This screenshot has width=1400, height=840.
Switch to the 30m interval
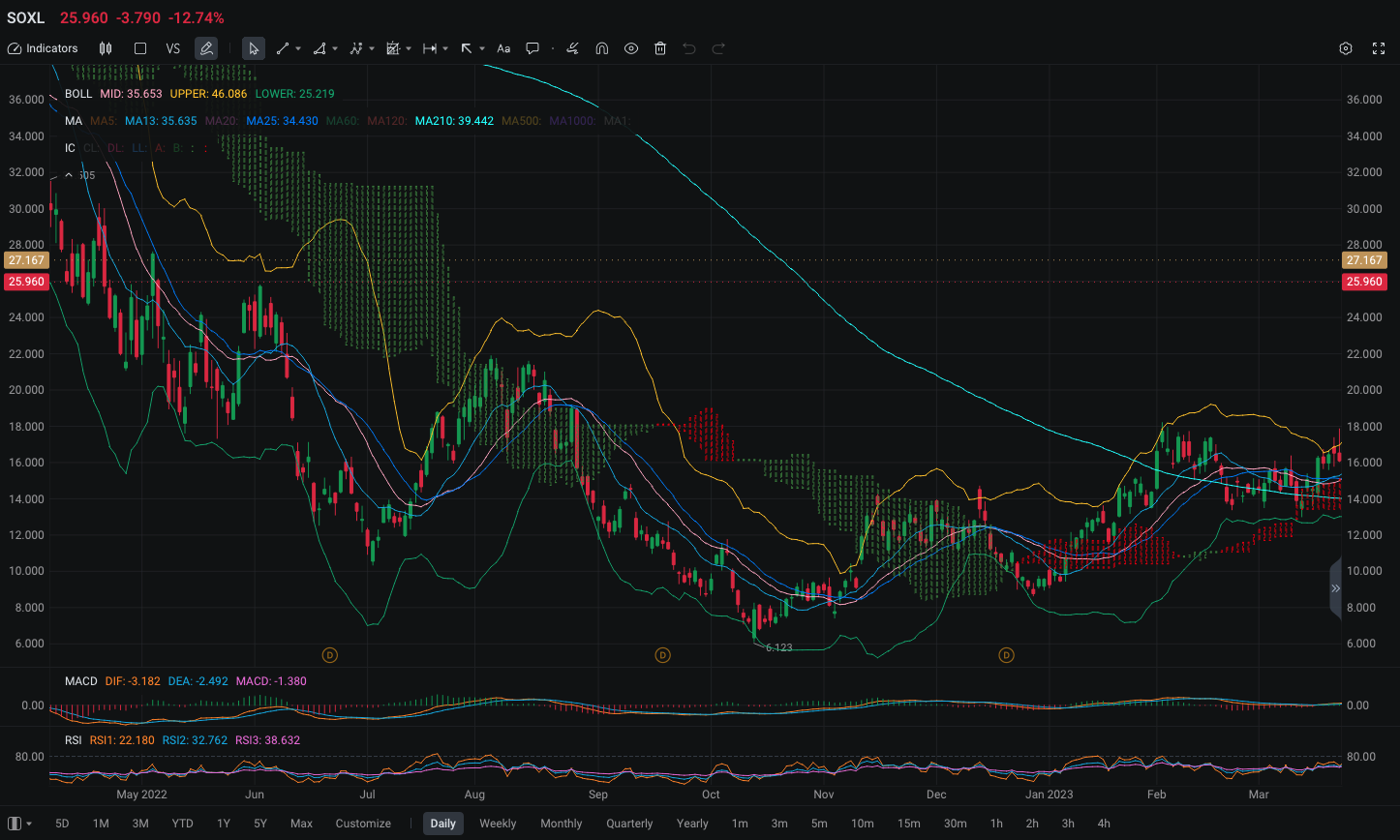955,824
